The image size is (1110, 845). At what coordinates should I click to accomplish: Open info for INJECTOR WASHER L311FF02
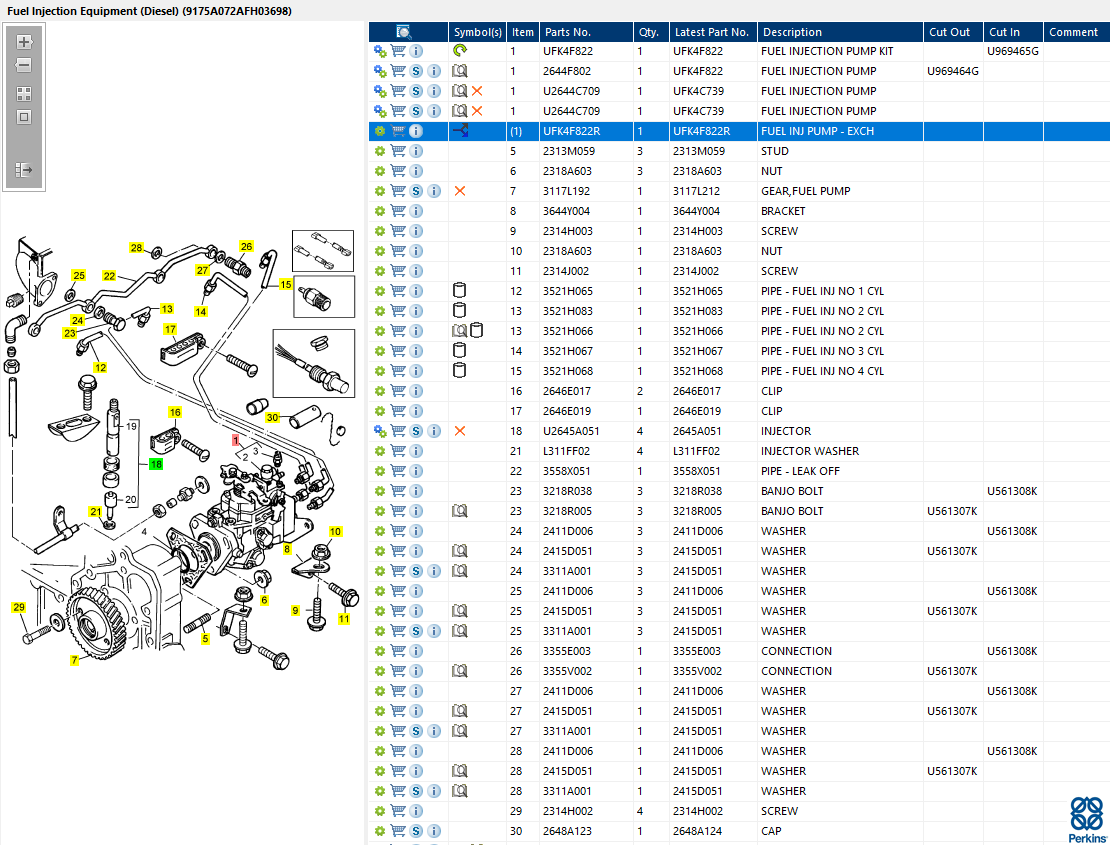click(x=416, y=451)
